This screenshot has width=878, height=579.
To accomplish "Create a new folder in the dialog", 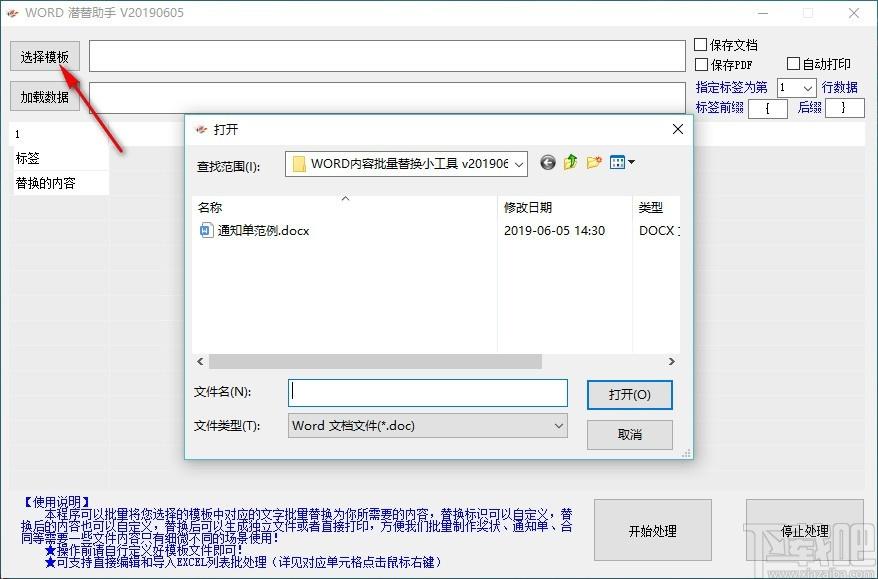I will [592, 162].
